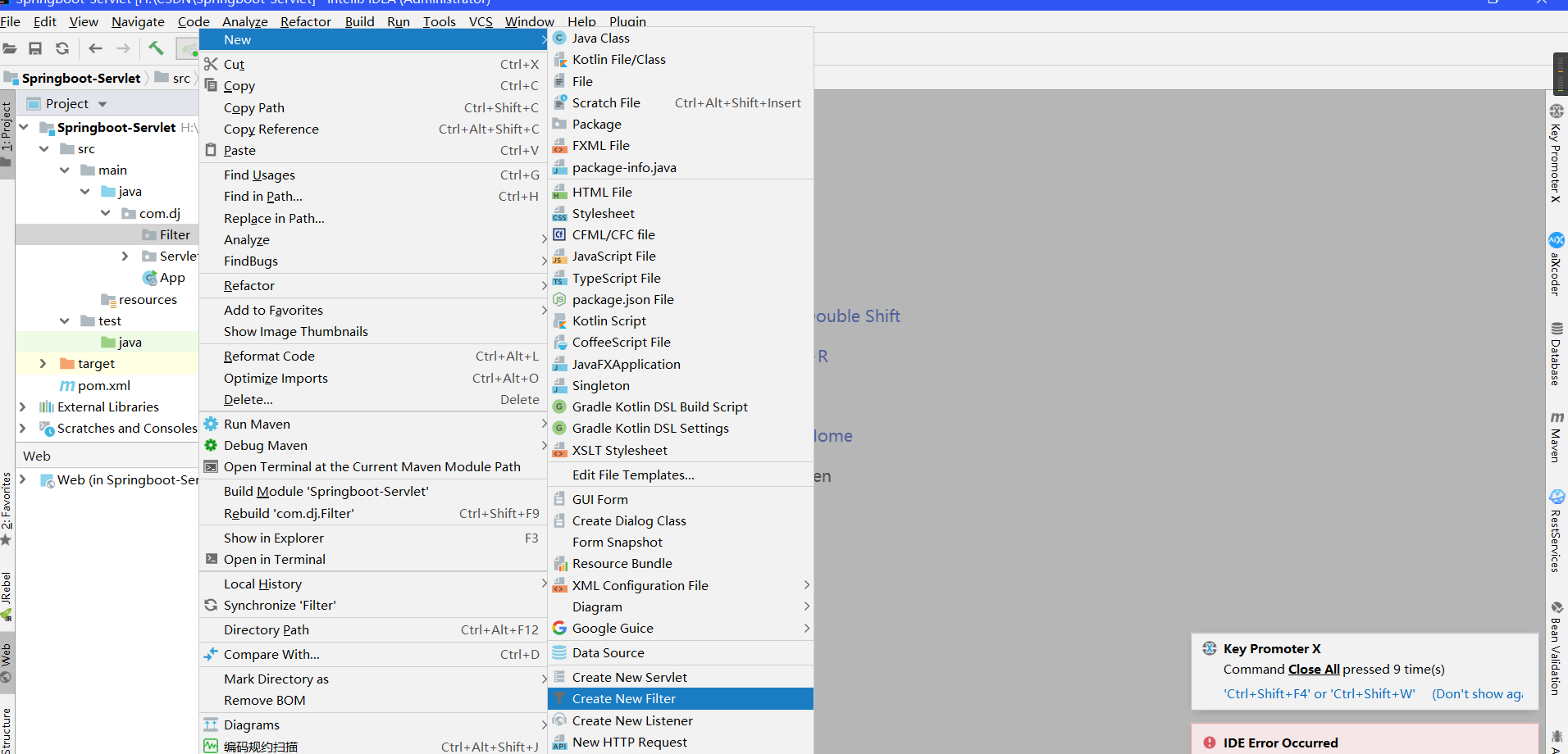This screenshot has height=754, width=1568.
Task: Choose Local History submenu
Action: pyautogui.click(x=373, y=584)
